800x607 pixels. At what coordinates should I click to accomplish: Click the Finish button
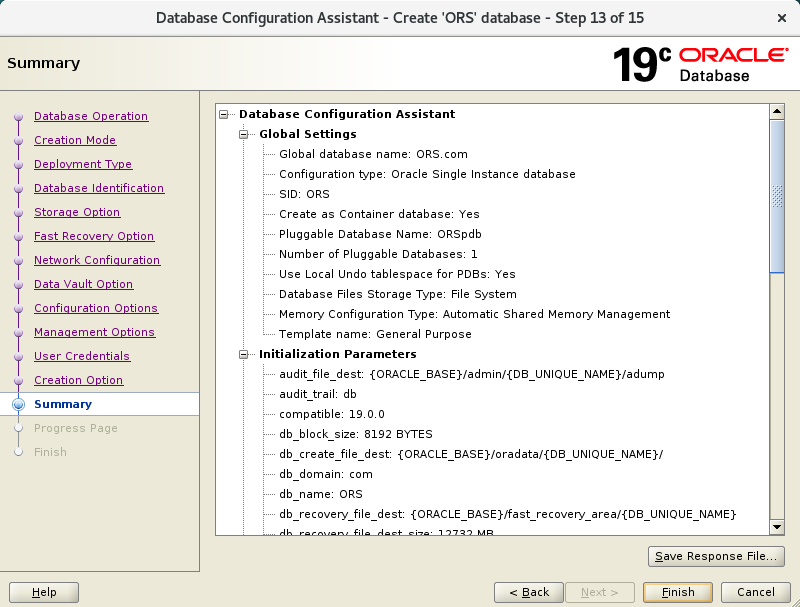click(x=678, y=592)
